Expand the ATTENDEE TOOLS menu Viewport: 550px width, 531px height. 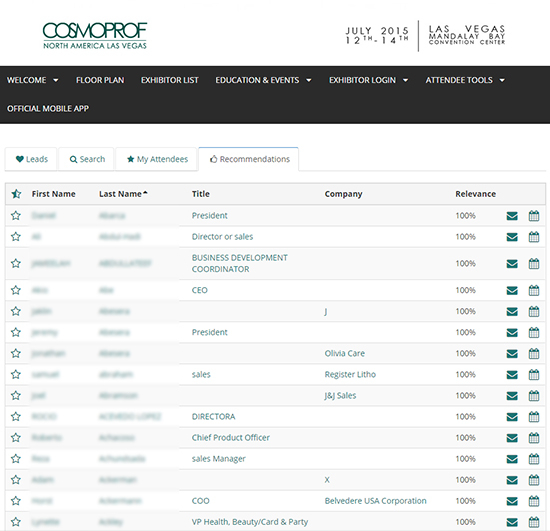(465, 80)
